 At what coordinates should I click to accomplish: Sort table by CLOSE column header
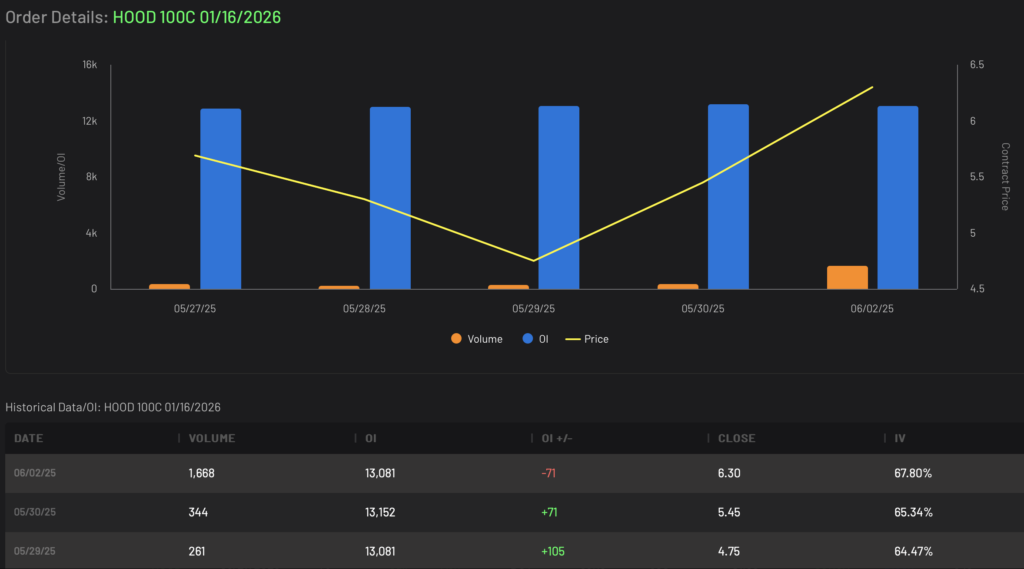737,438
